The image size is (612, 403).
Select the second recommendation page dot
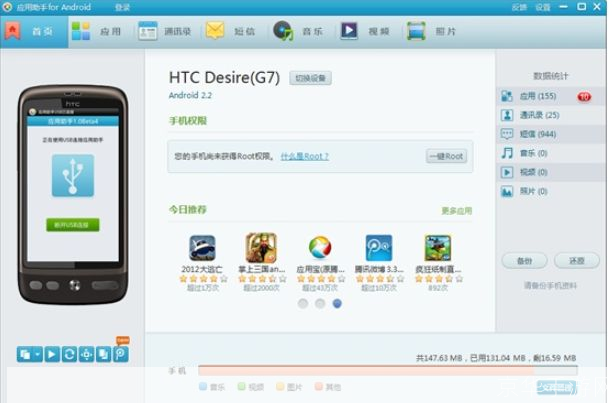[320, 304]
